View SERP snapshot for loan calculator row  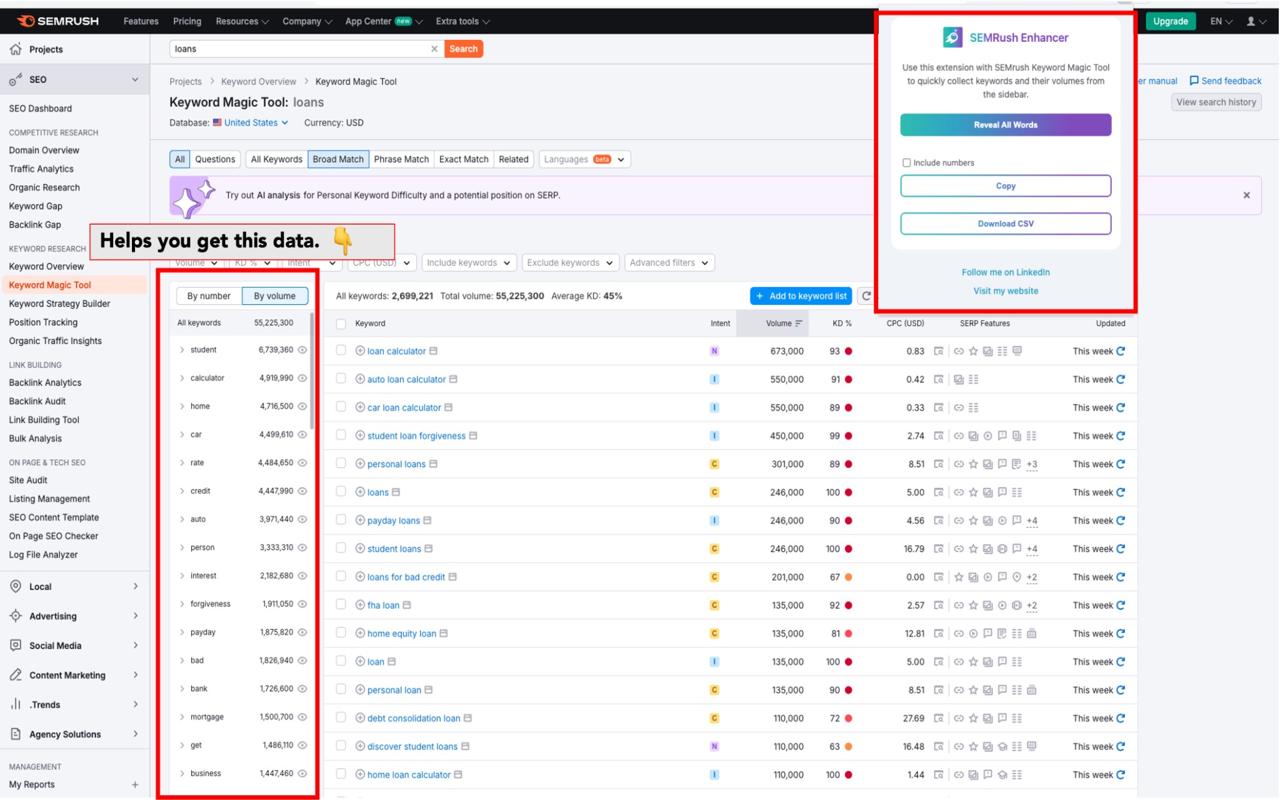coord(939,351)
